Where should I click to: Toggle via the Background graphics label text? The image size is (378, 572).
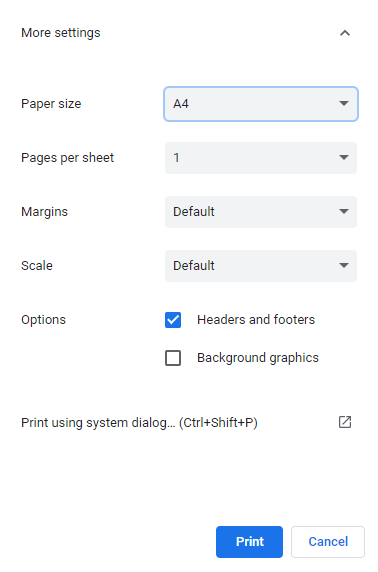pos(258,358)
